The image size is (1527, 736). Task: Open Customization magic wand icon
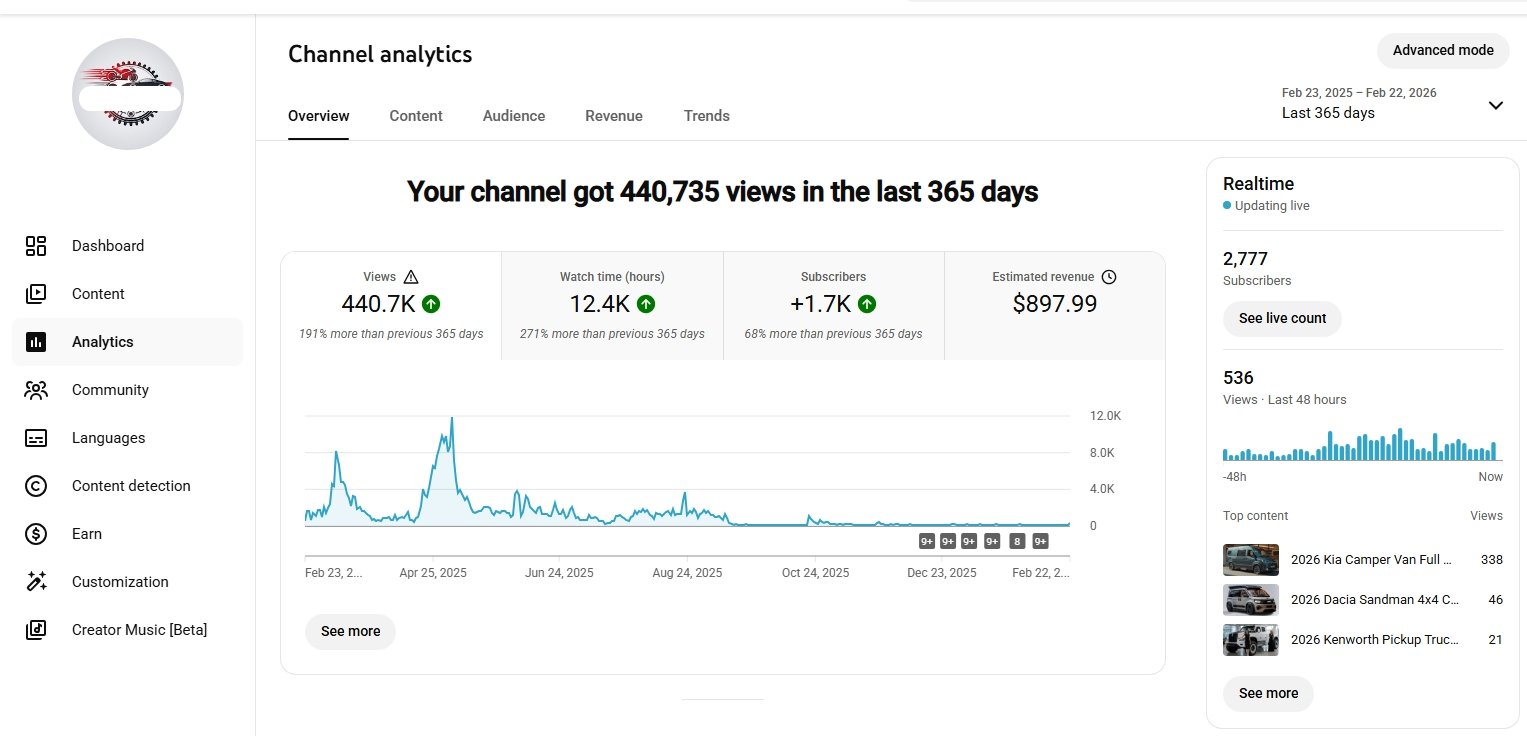click(36, 582)
